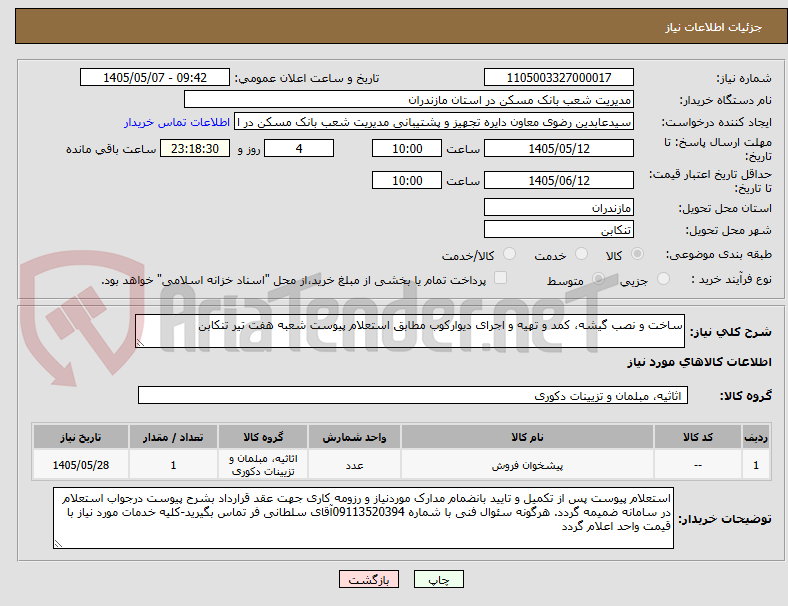Choose the جزیی purchase type radio
The width and height of the screenshot is (788, 606).
coord(663,279)
